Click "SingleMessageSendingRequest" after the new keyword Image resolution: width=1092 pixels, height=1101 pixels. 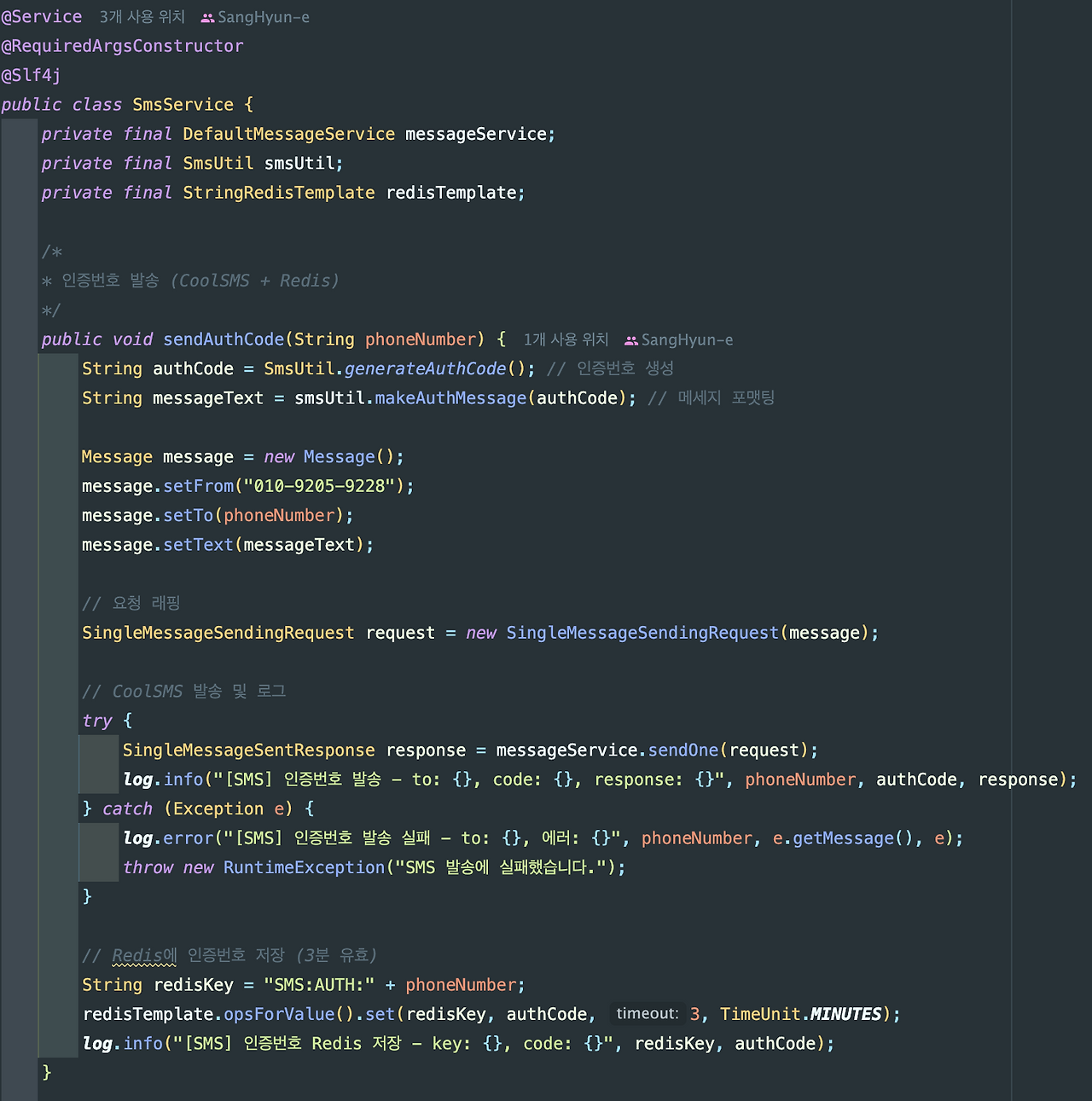pos(642,633)
